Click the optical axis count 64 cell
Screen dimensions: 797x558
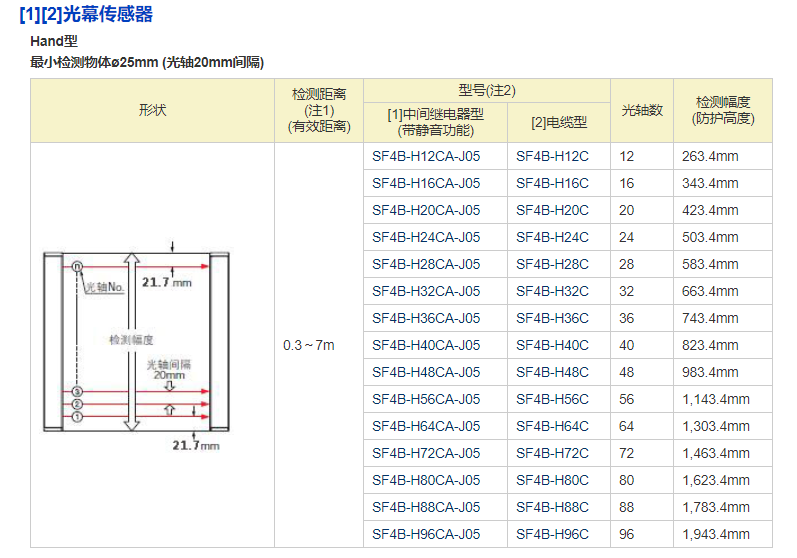[627, 426]
